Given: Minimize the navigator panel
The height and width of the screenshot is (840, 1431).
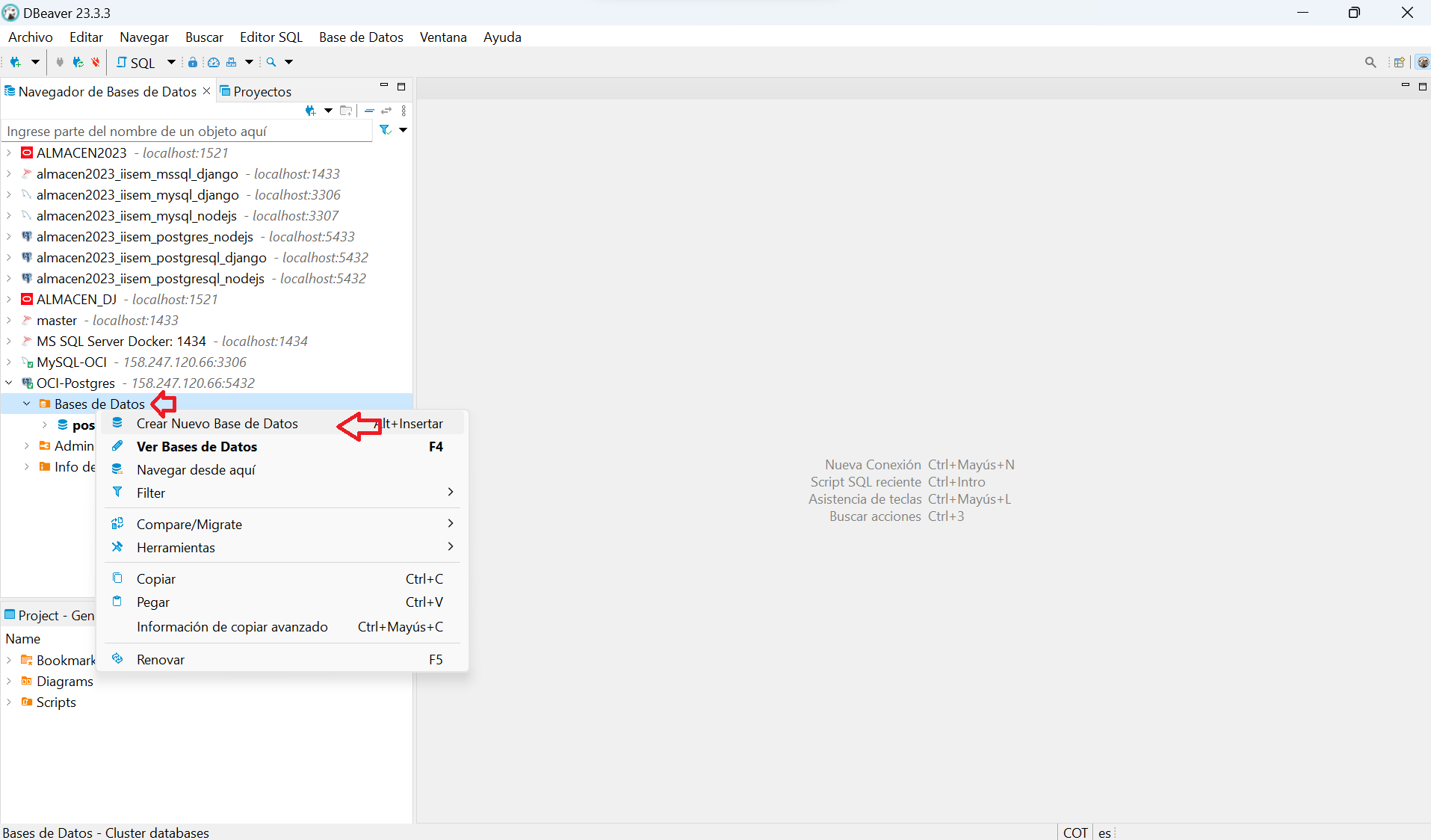Looking at the screenshot, I should click(x=384, y=85).
